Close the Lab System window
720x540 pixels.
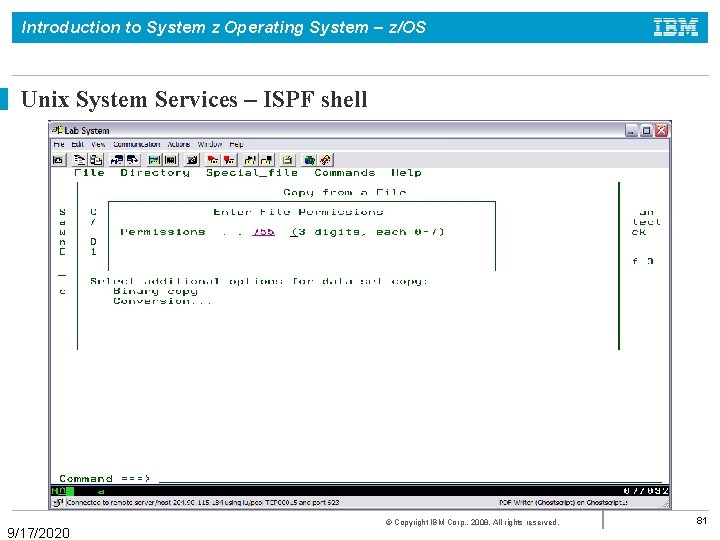click(x=661, y=130)
